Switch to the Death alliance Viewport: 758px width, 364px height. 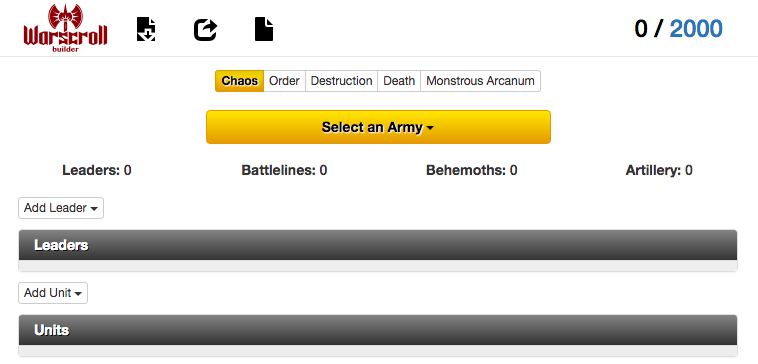[x=399, y=81]
